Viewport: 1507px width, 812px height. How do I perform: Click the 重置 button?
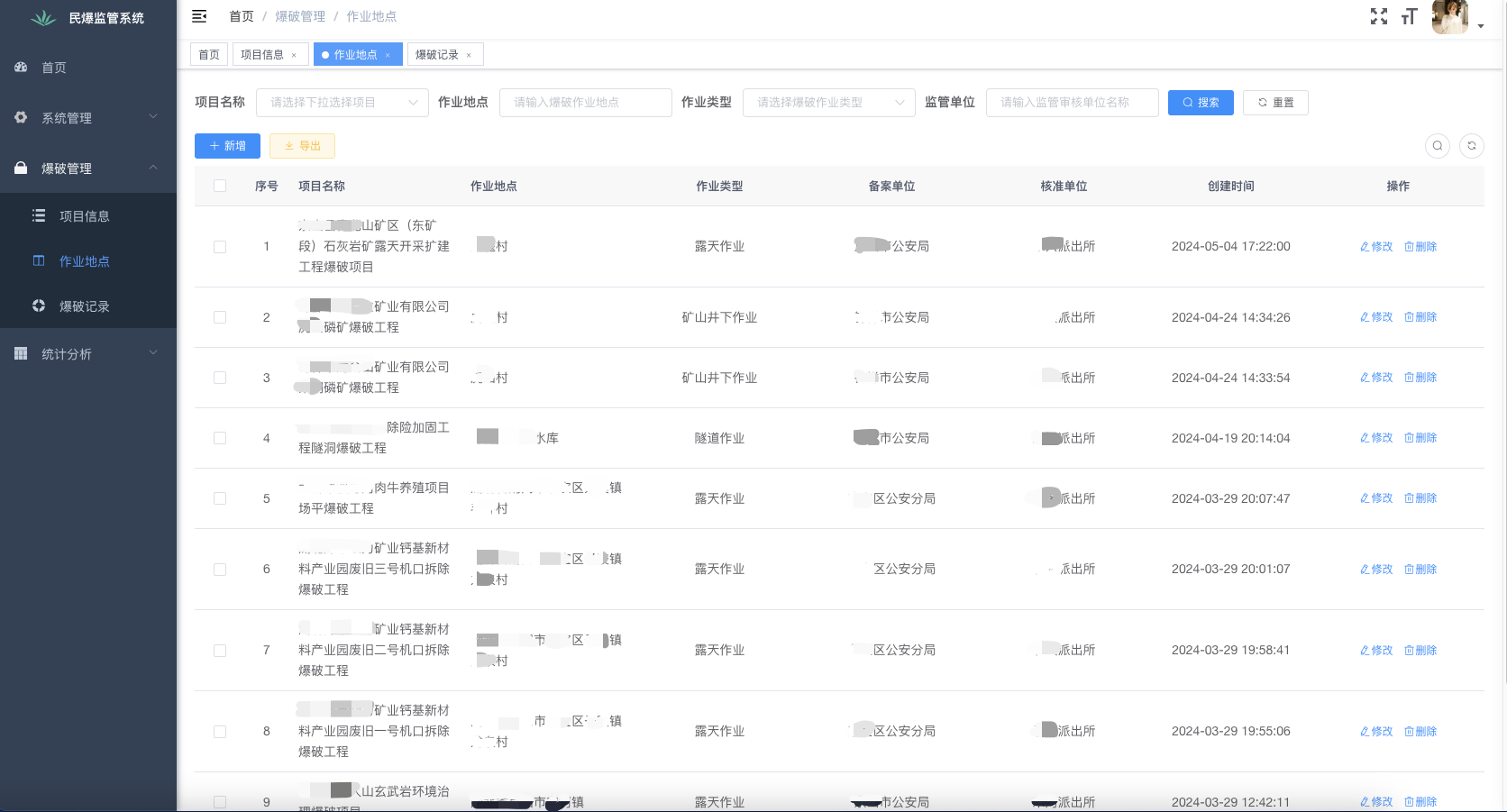tap(1275, 103)
